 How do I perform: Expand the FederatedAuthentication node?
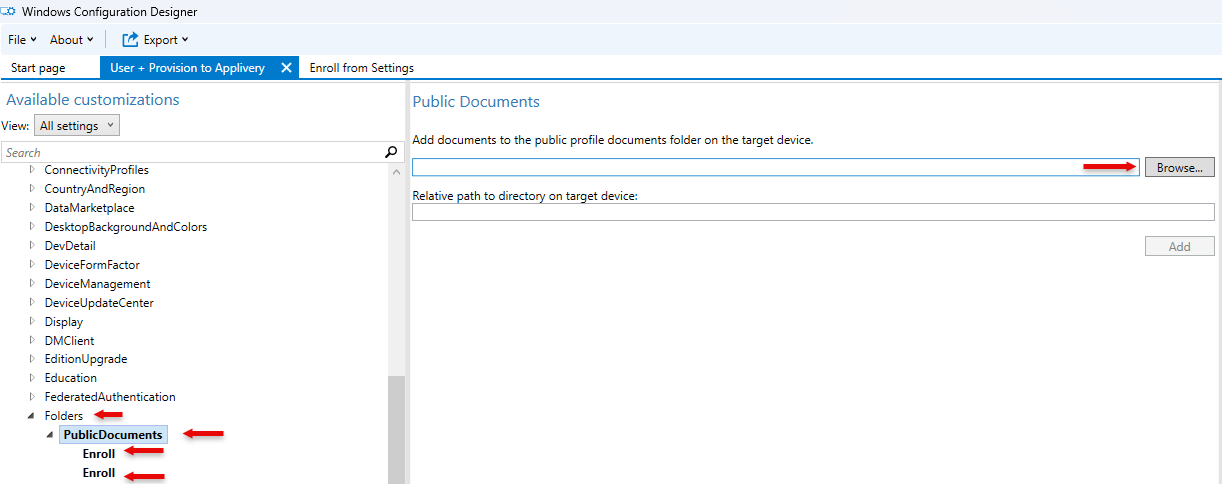33,397
